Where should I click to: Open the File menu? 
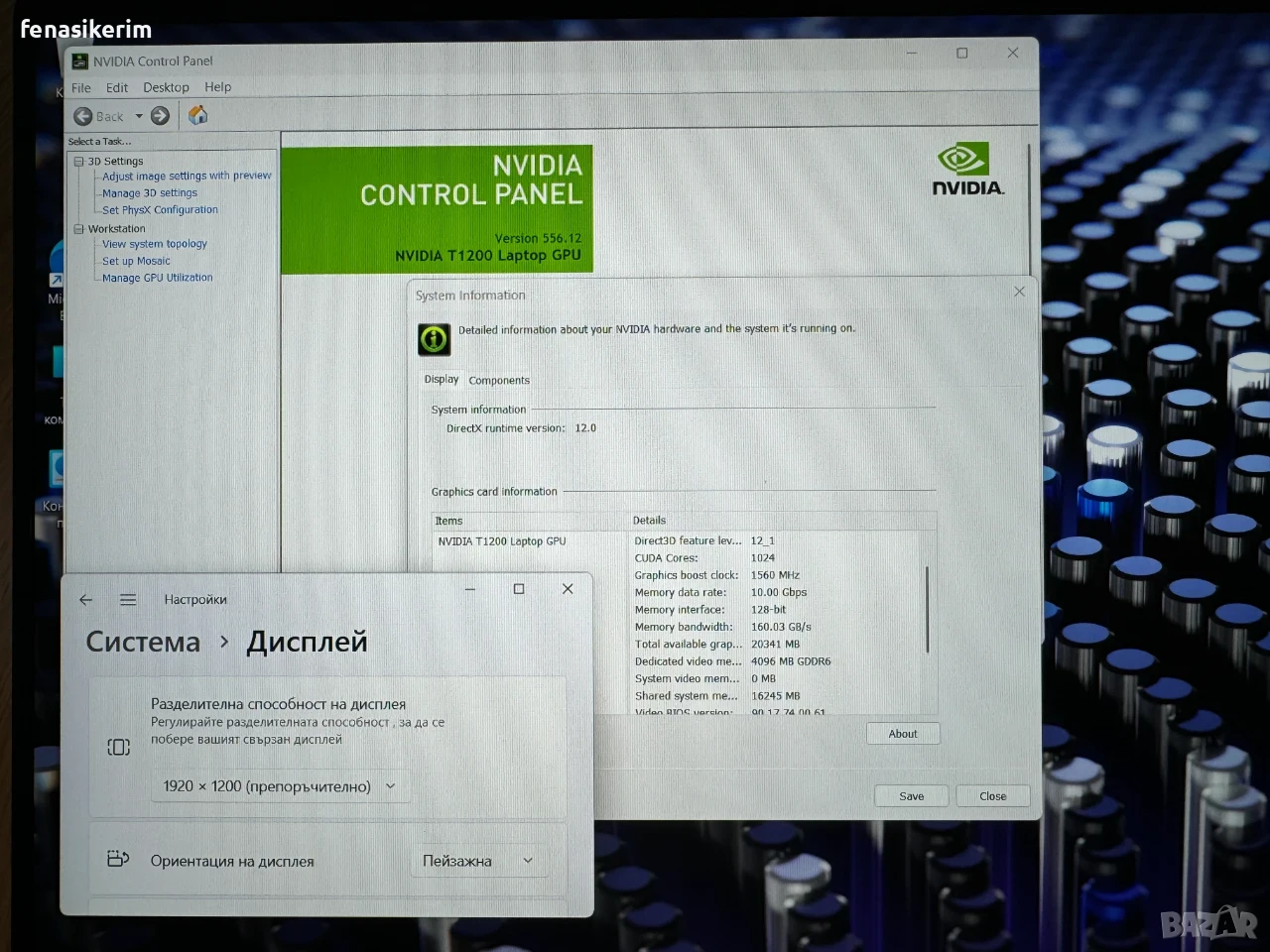(x=81, y=87)
